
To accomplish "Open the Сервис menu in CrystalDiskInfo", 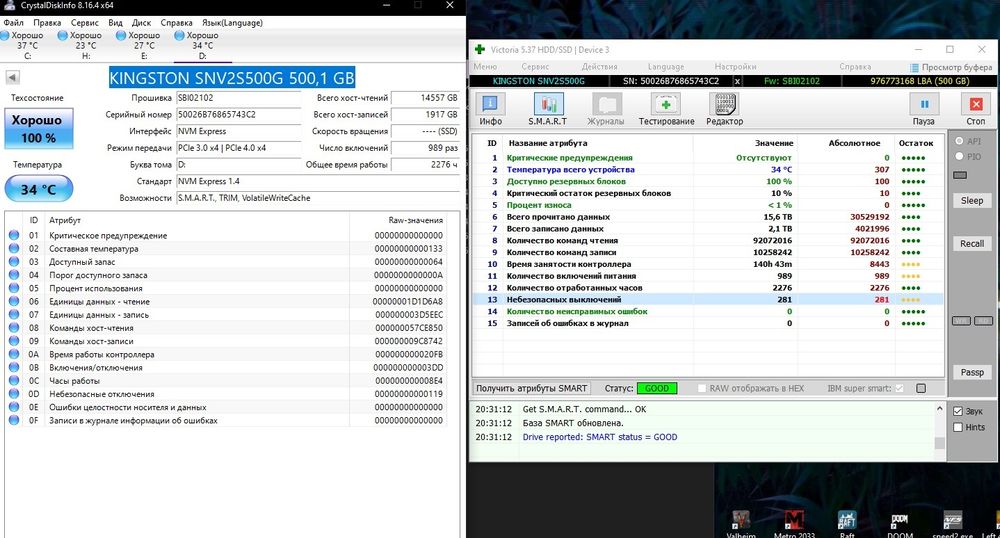I will click(84, 22).
